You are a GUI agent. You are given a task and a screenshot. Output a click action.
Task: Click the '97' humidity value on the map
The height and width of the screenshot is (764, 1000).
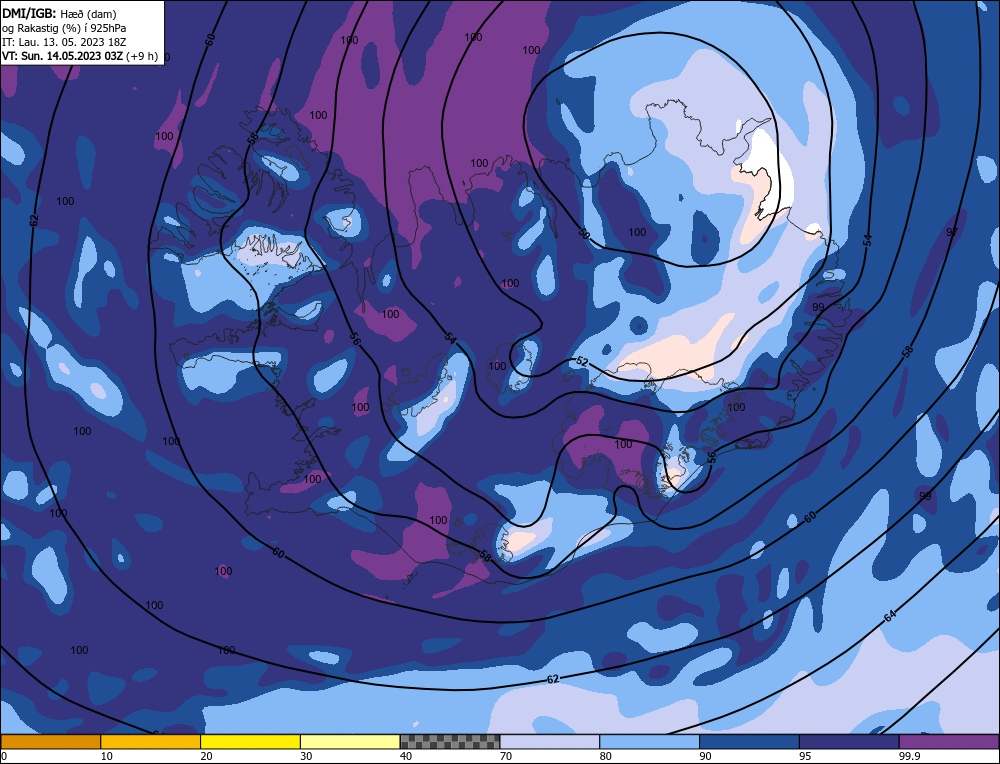[x=952, y=232]
